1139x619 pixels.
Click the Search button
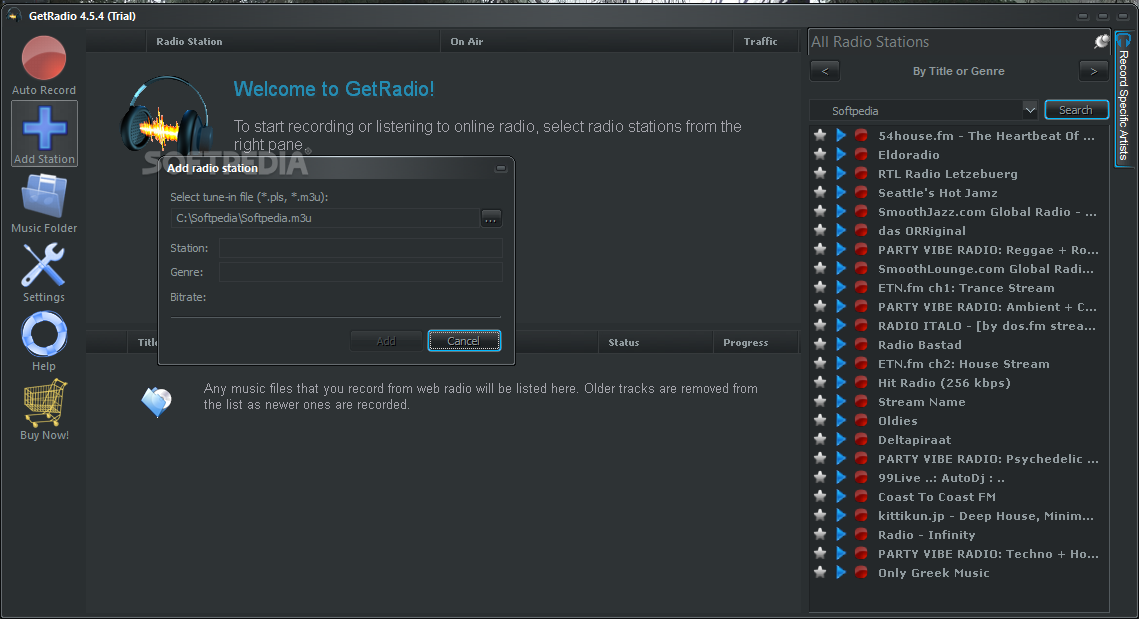(1076, 110)
